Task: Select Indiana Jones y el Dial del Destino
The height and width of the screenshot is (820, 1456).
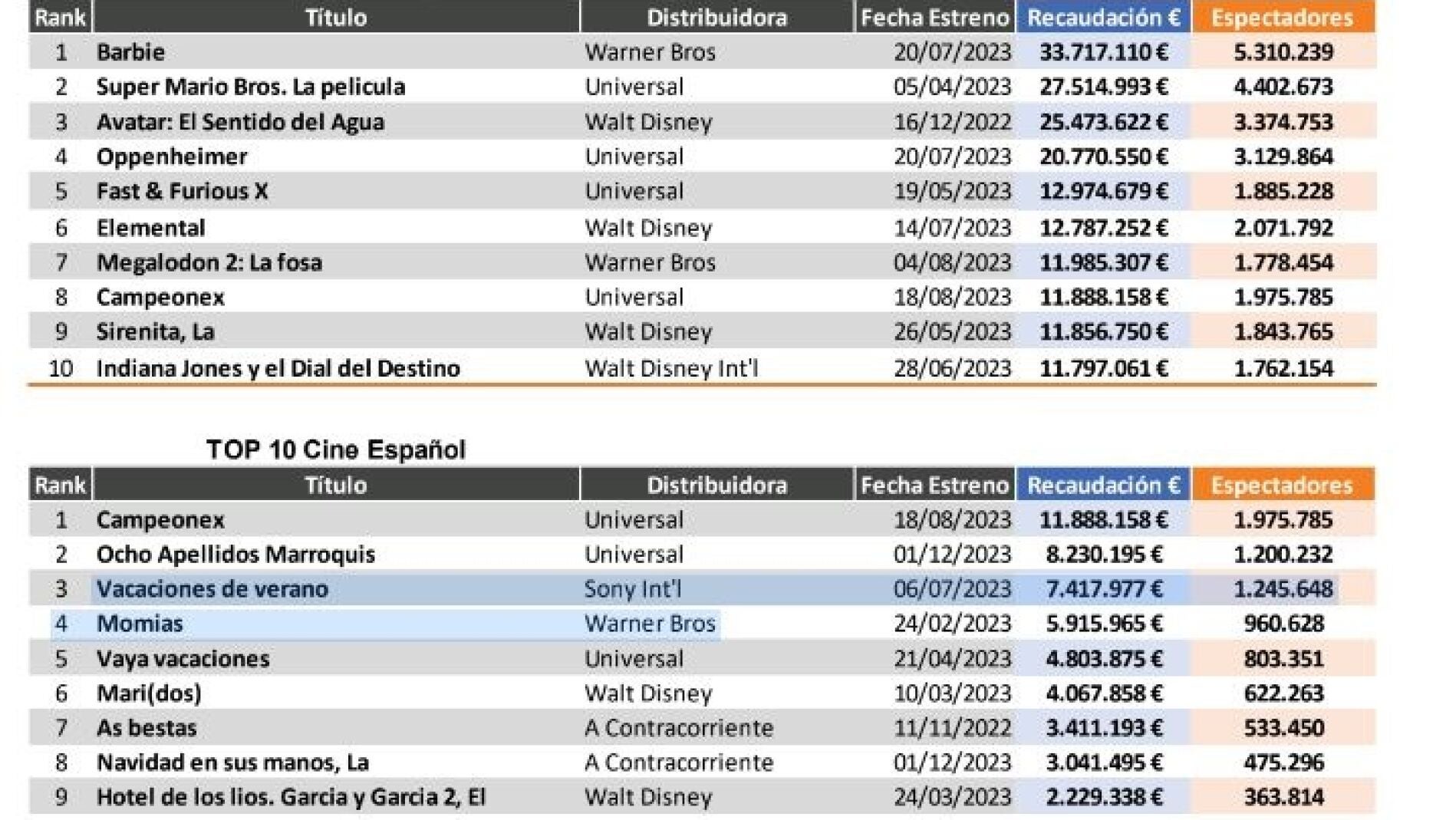Action: (278, 368)
